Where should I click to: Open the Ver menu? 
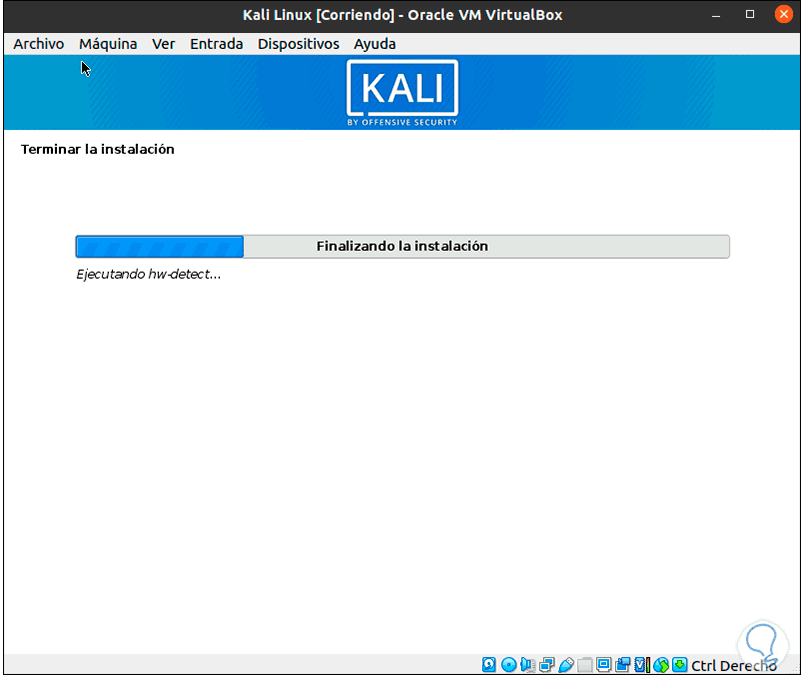tap(163, 44)
